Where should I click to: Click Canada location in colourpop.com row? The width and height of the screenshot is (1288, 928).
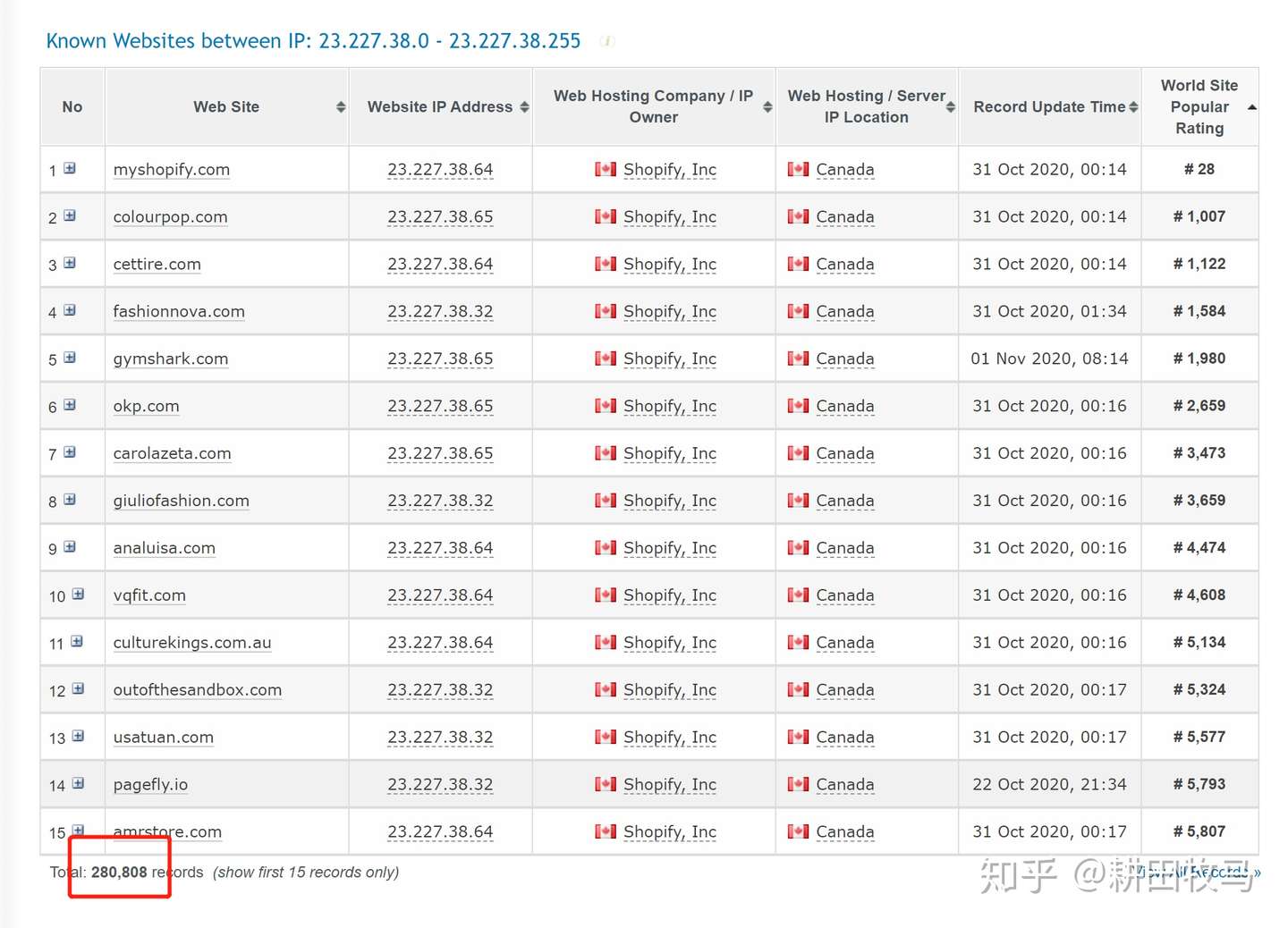click(x=845, y=217)
